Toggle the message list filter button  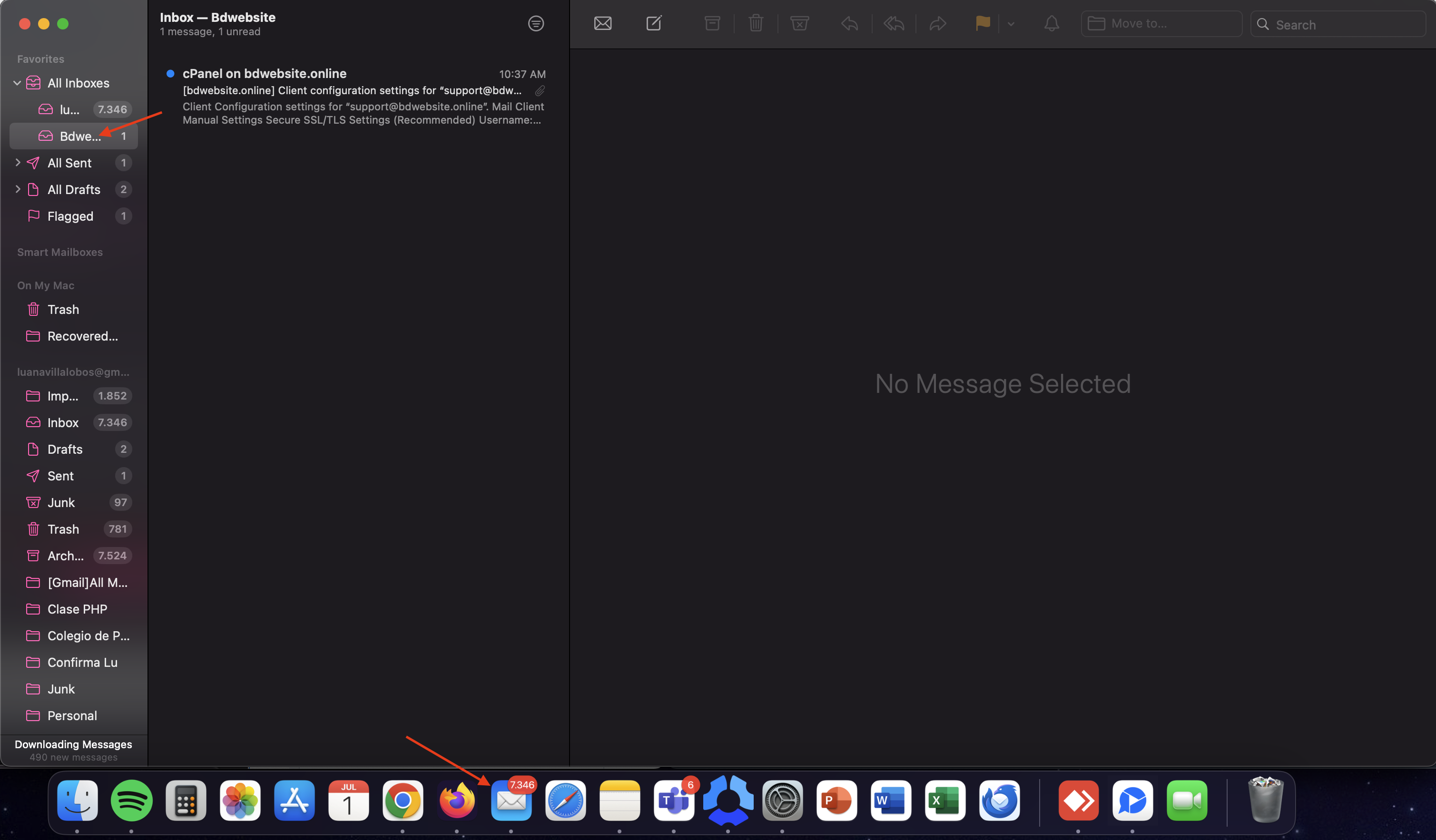536,23
